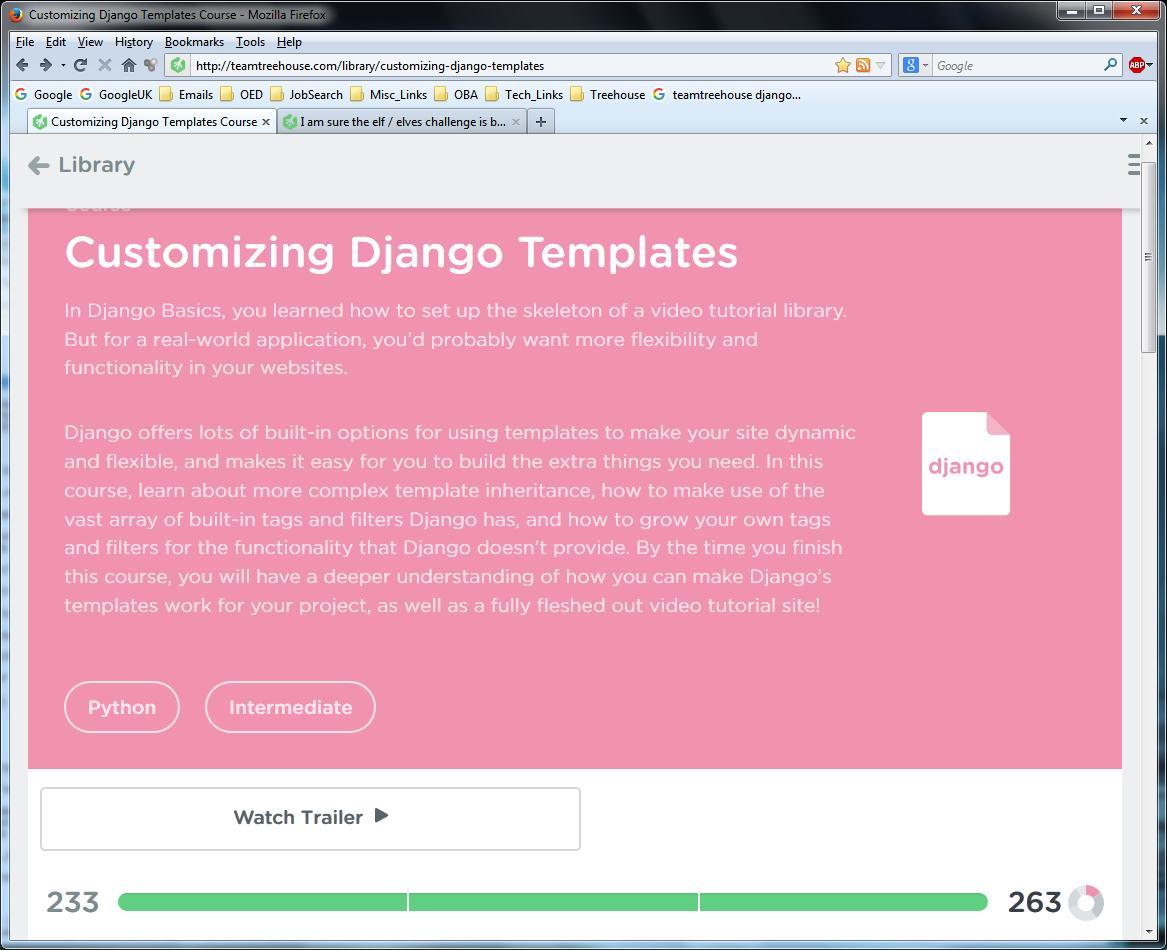Switch to Customizing Django Templates Course tab
Image resolution: width=1167 pixels, height=950 pixels.
coord(152,121)
